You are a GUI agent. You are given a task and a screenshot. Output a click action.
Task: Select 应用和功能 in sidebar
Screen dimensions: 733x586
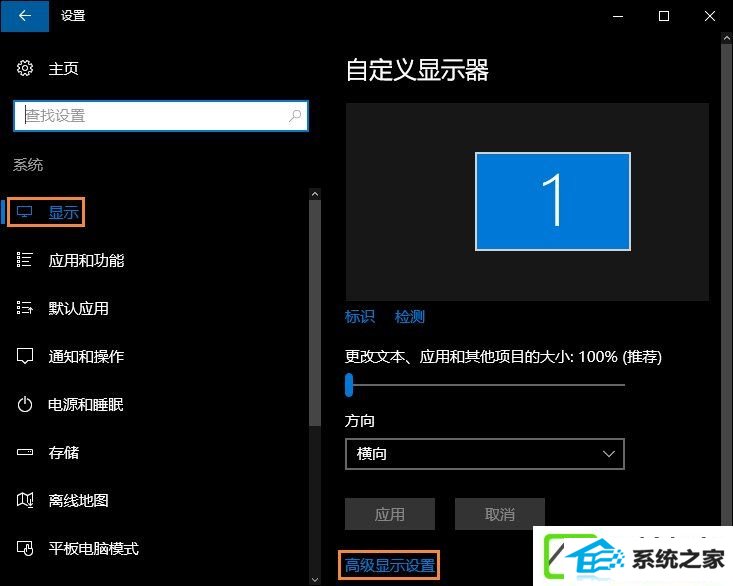tap(86, 260)
